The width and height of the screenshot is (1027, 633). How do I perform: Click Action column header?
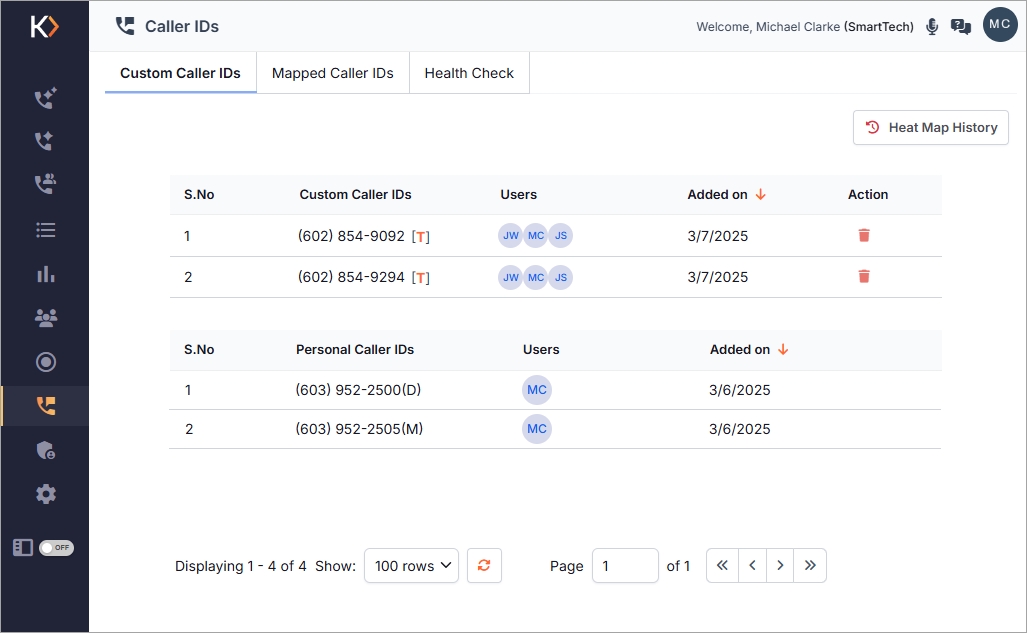click(x=868, y=195)
